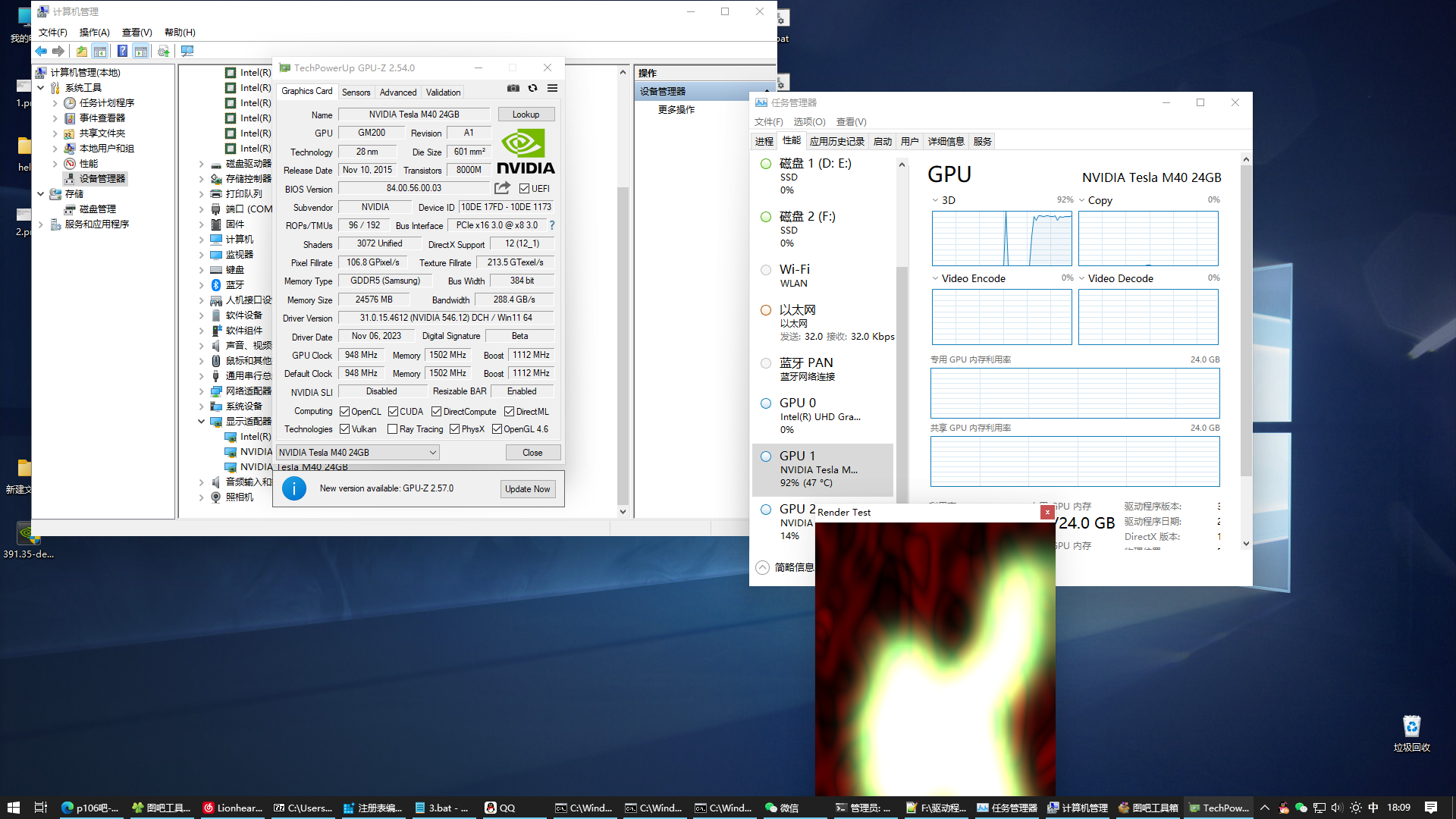Click the GPU-Z refresh icon

[533, 89]
